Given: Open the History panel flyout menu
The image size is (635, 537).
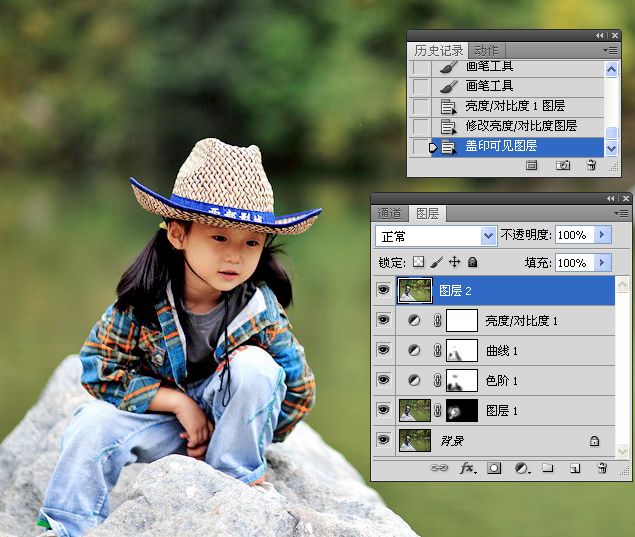Looking at the screenshot, I should click(611, 51).
